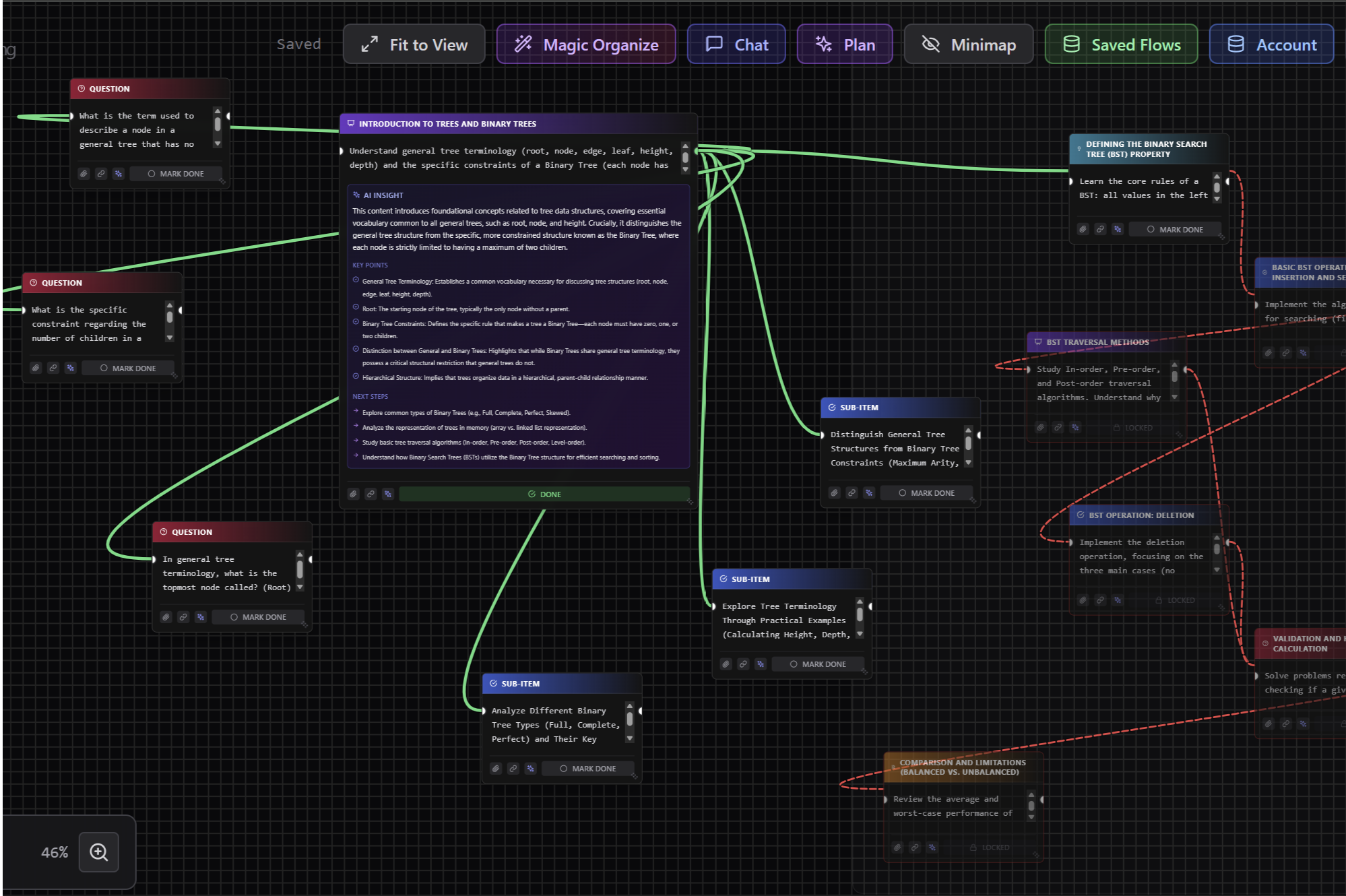1346x896 pixels.
Task: Open the Plan panel from the toolbar
Action: pyautogui.click(x=844, y=44)
